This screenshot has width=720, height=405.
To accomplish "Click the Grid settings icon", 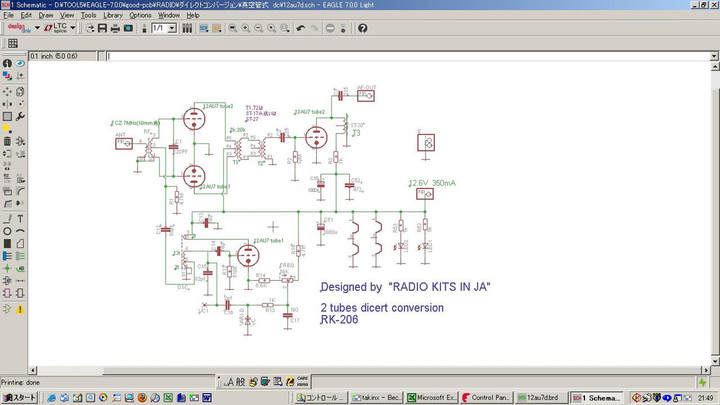I will pos(13,44).
